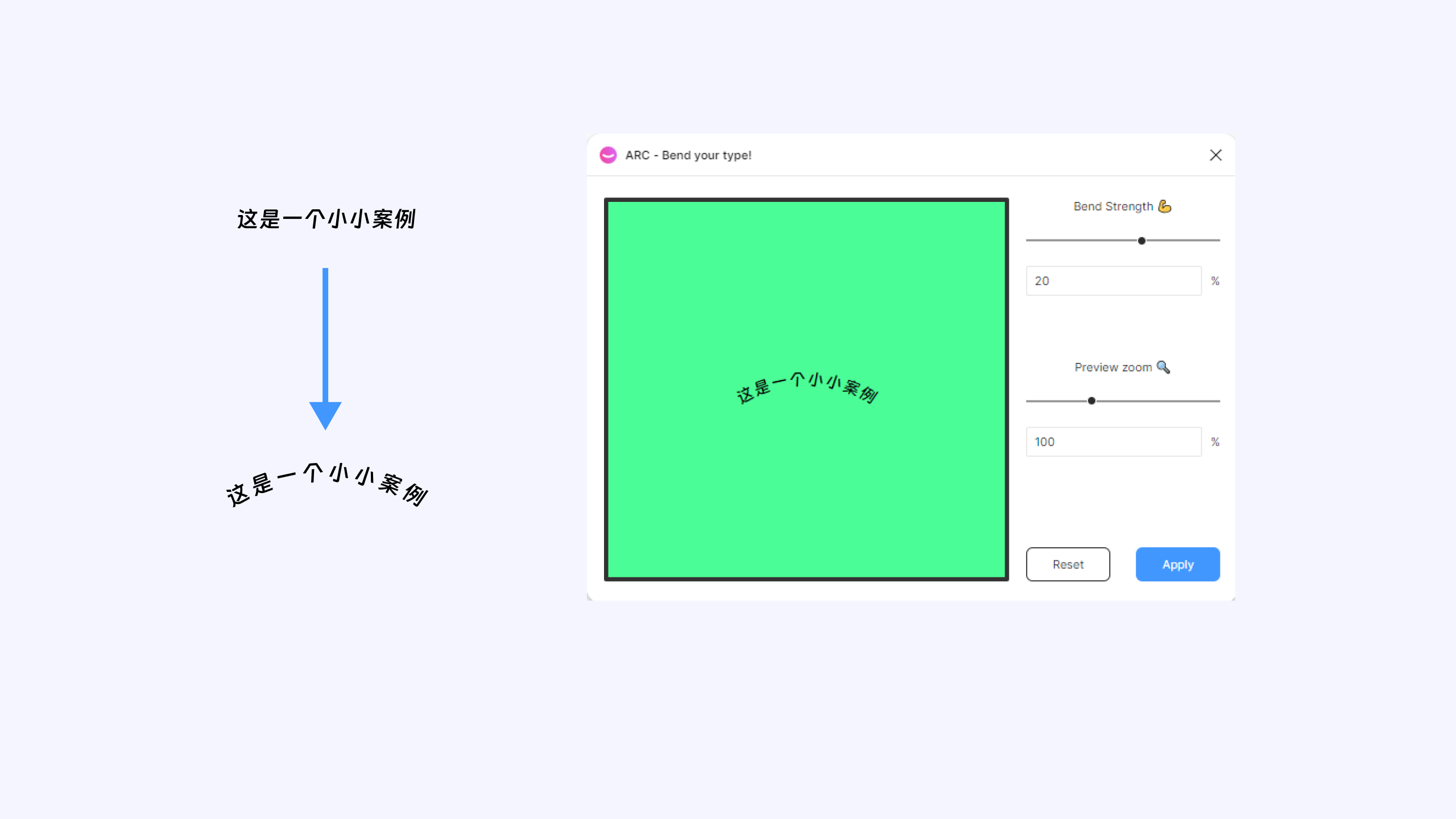Image resolution: width=1456 pixels, height=819 pixels.
Task: Click the percent sign beside Bend Strength field
Action: click(1215, 281)
